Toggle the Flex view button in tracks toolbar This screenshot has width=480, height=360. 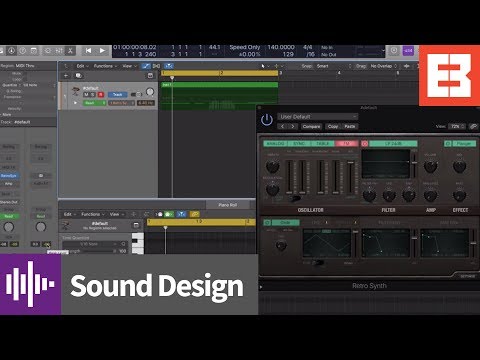point(156,66)
